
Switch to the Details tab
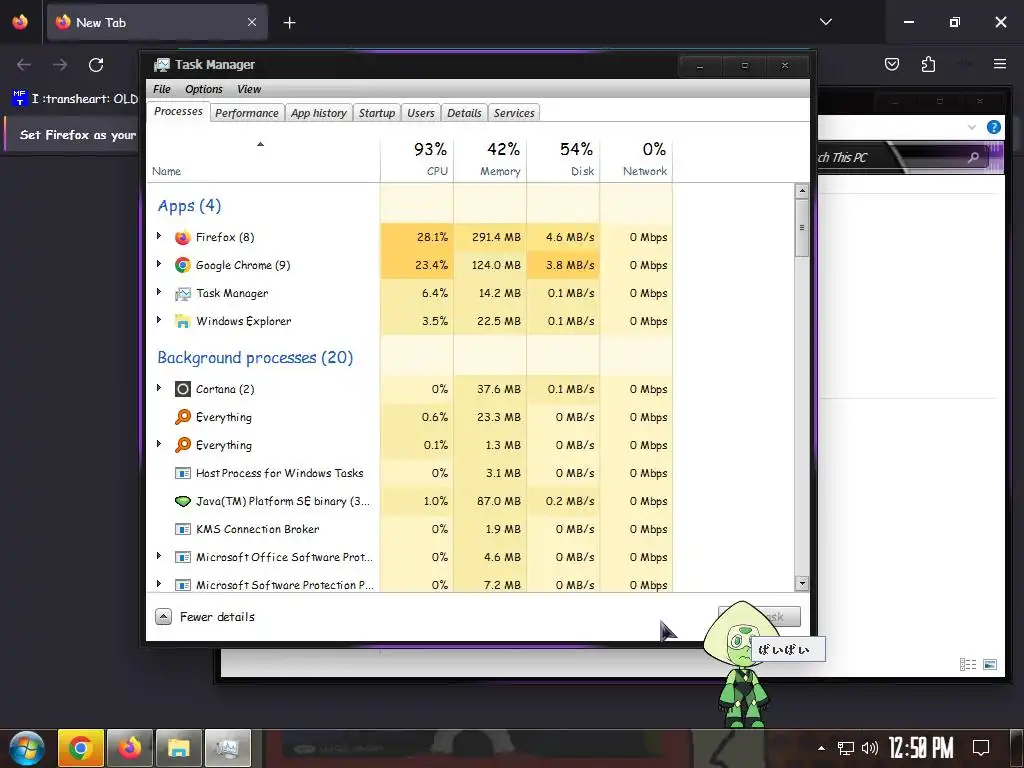tap(464, 113)
